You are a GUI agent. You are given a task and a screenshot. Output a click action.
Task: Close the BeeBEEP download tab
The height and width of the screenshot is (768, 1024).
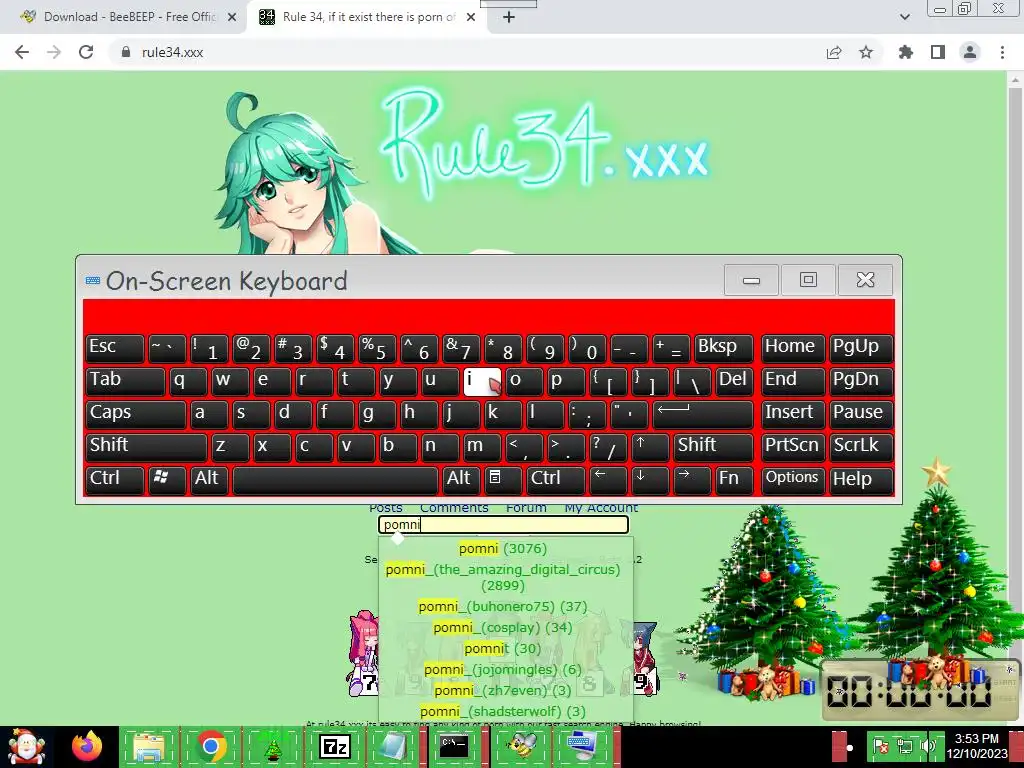(x=232, y=18)
